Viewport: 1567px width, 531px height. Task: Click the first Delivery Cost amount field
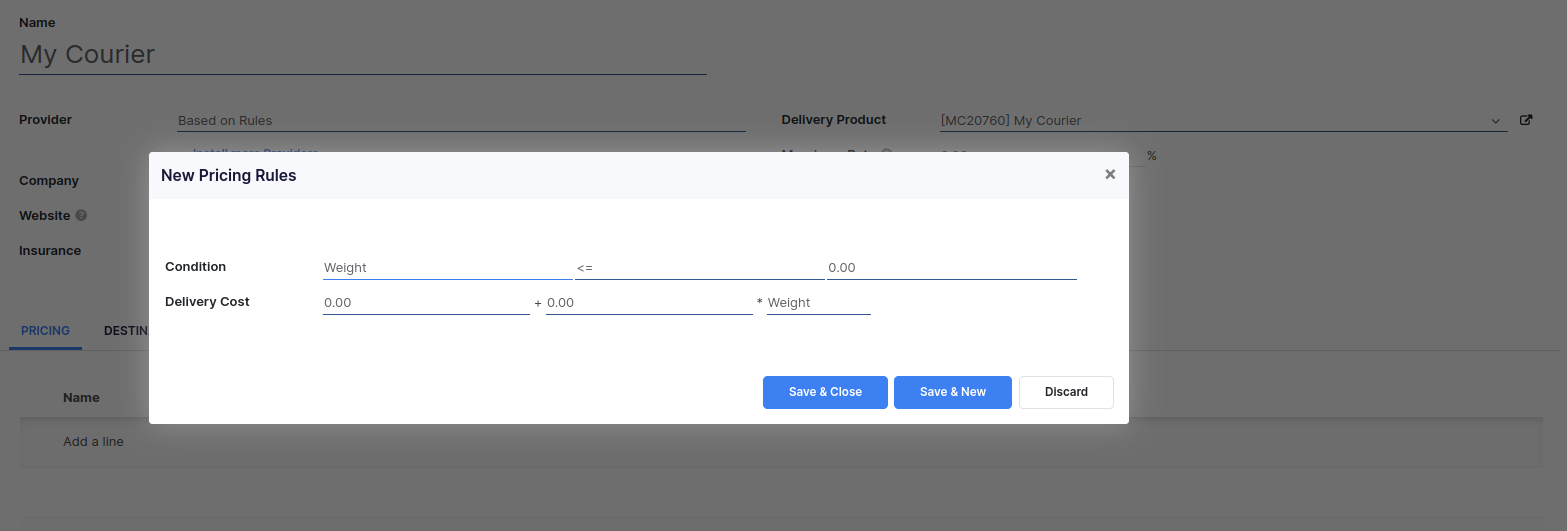point(426,302)
